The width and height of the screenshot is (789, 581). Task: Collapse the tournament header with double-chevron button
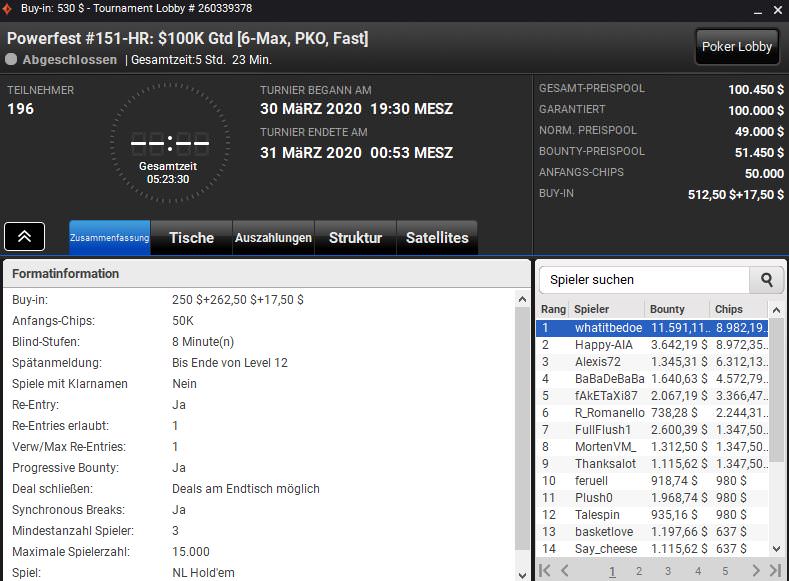click(x=24, y=237)
